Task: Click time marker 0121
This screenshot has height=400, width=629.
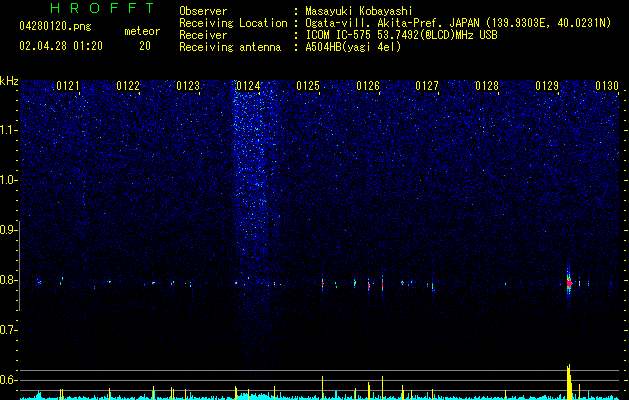Action: 68,86
